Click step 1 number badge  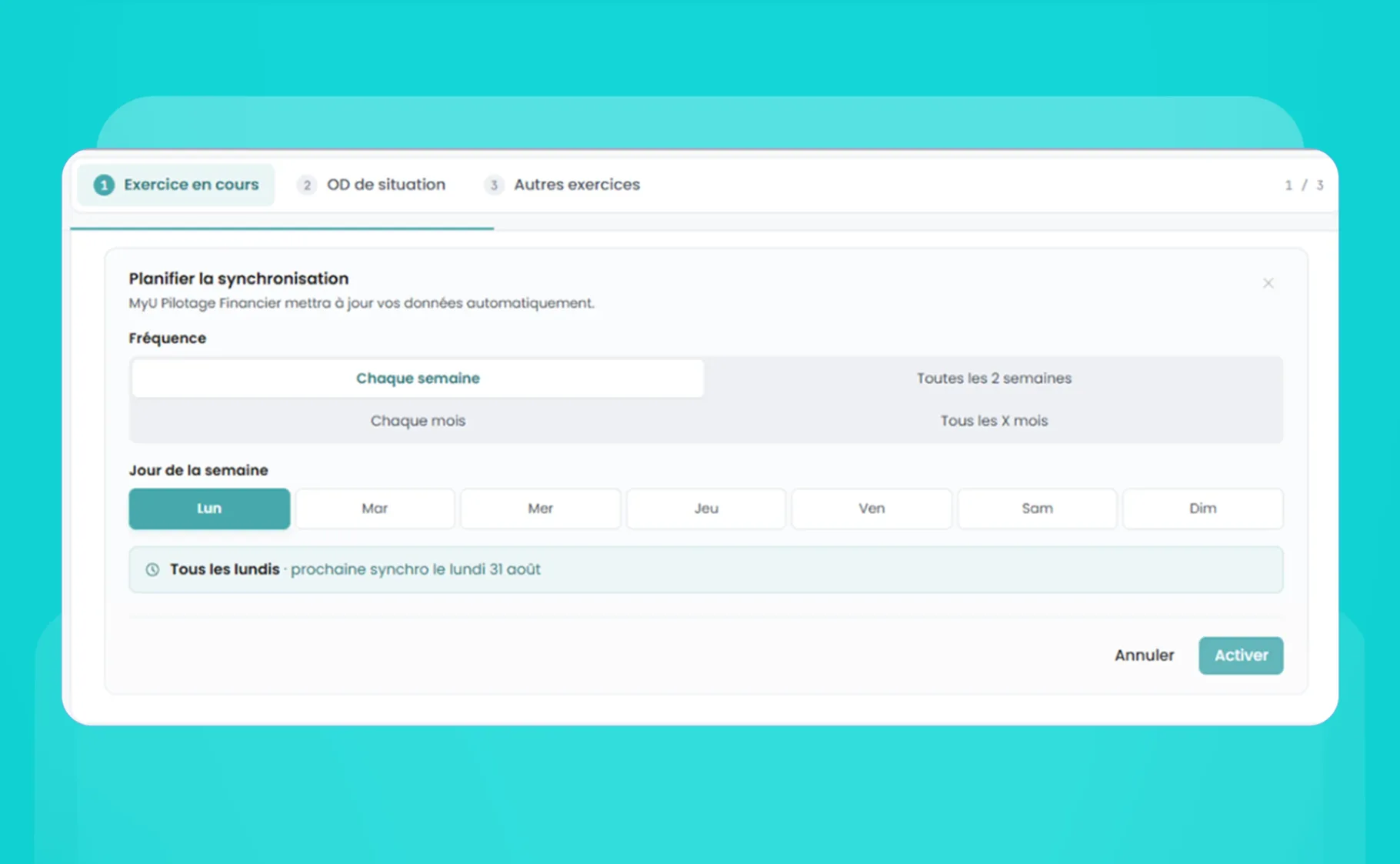tap(104, 185)
